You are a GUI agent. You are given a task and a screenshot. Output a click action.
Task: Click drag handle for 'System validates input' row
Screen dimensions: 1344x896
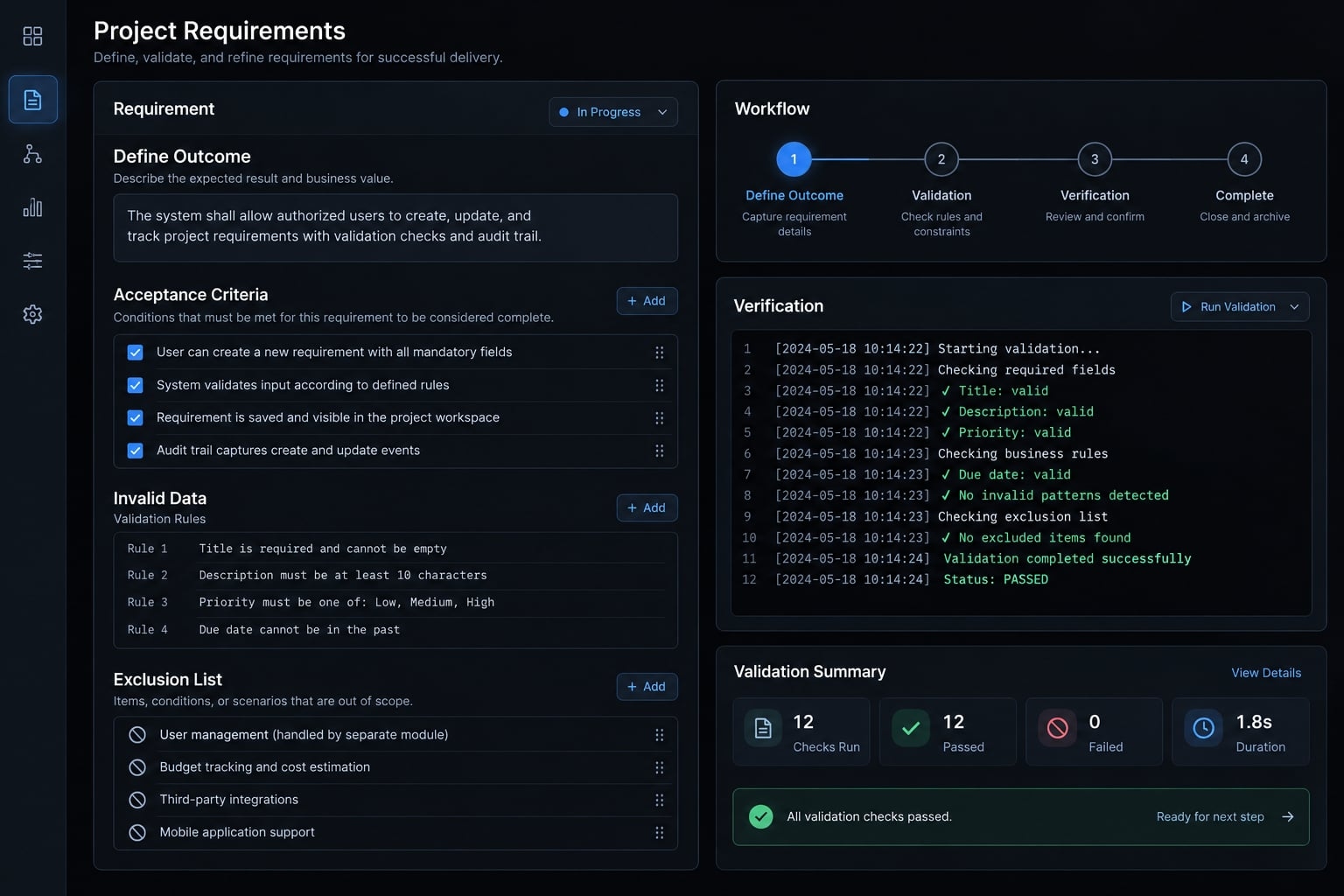[x=659, y=386]
